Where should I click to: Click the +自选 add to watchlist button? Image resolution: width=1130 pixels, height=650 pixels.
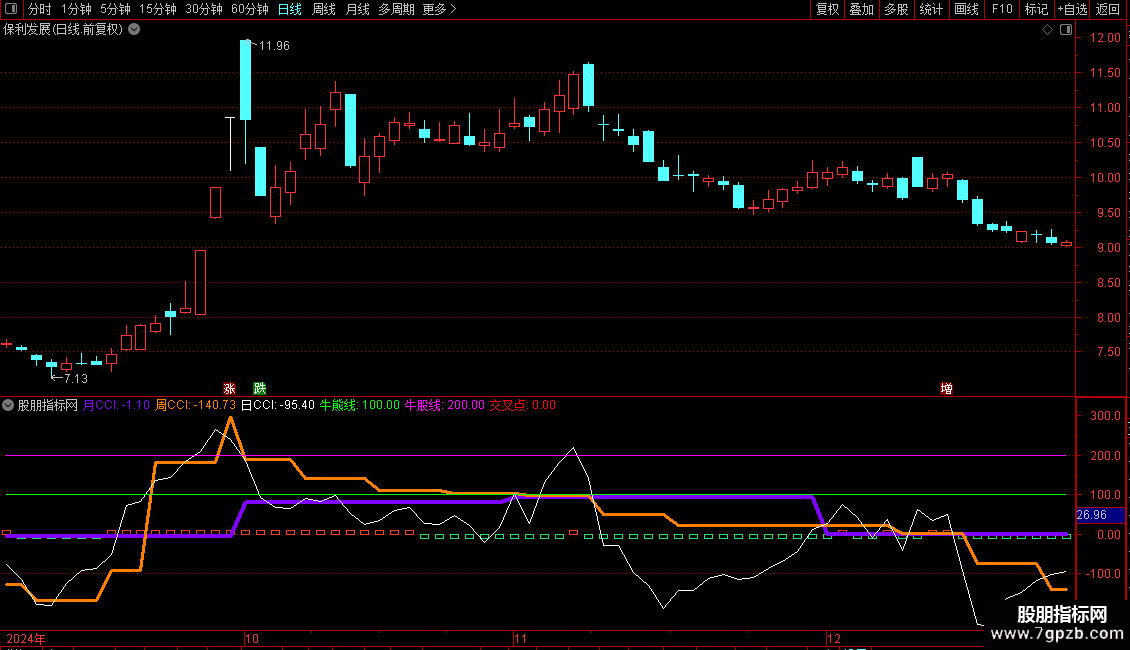pos(1072,10)
